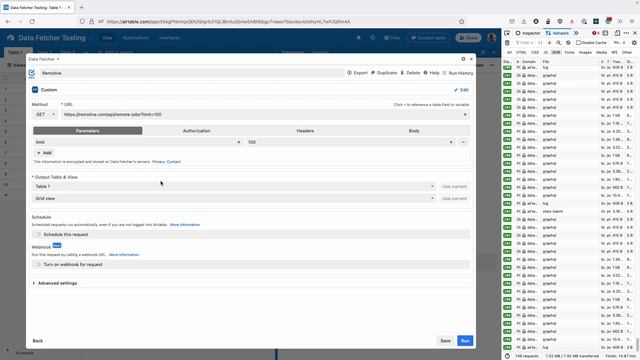Click the blue Run button
This screenshot has height=360, width=640.
pyautogui.click(x=465, y=341)
